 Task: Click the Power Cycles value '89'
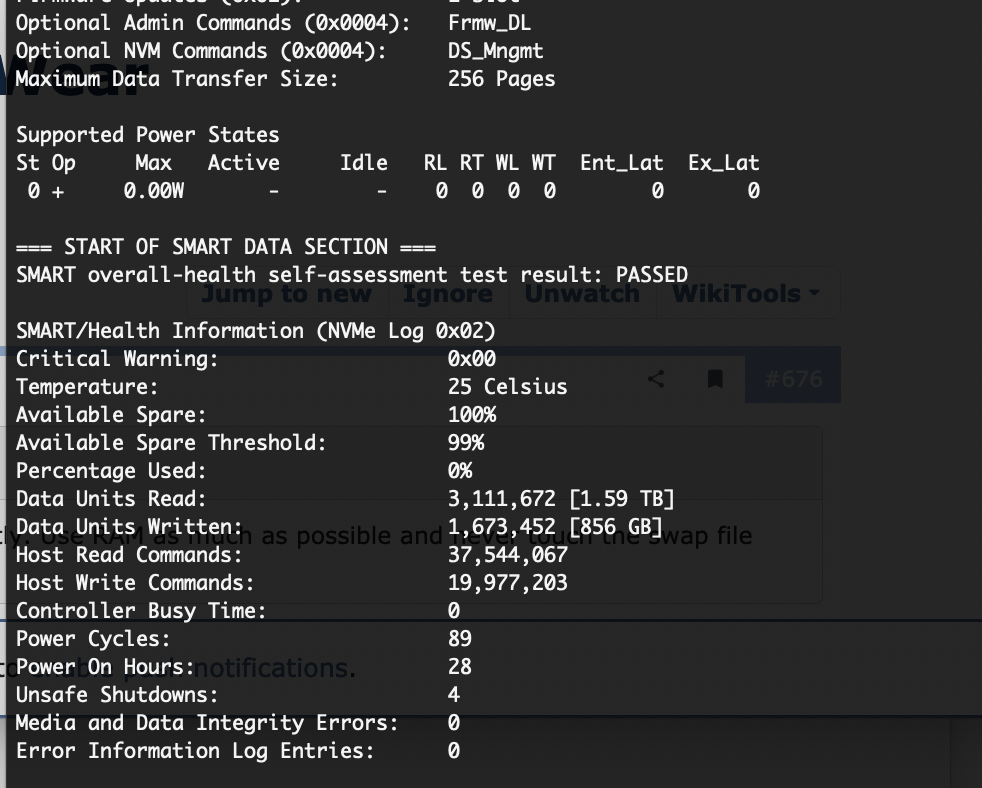pos(460,639)
